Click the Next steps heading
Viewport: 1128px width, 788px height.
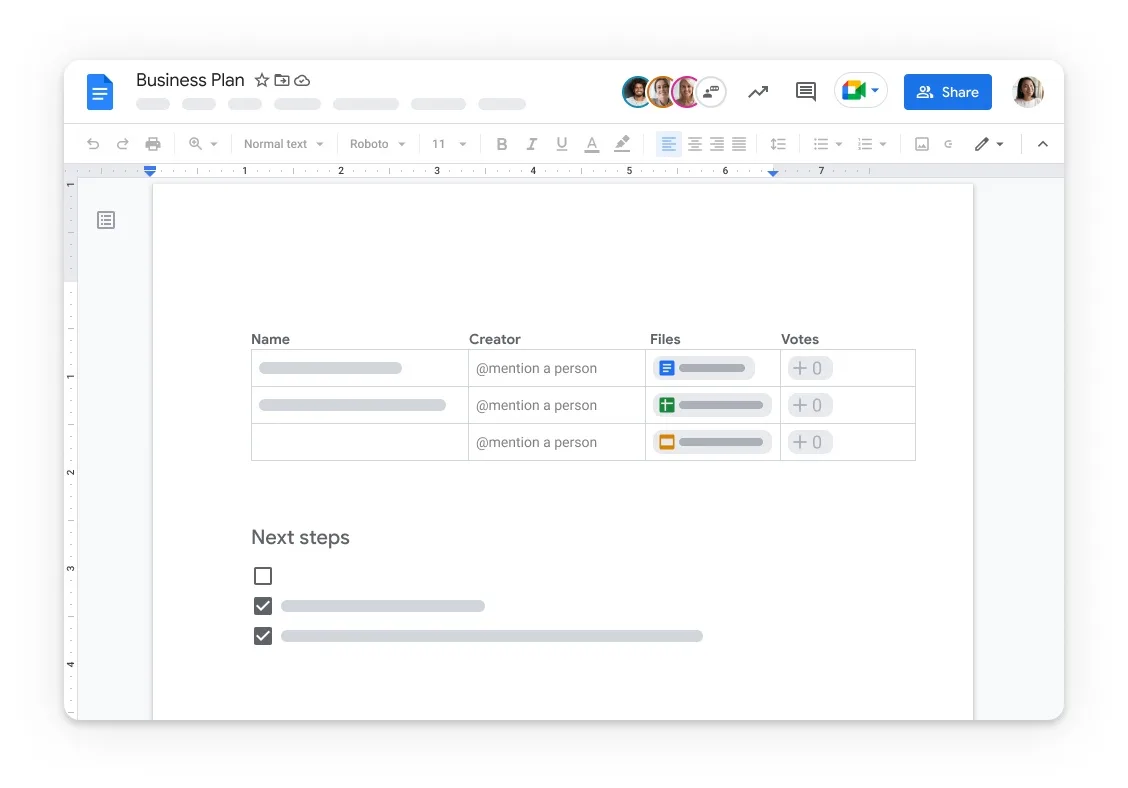pos(300,538)
